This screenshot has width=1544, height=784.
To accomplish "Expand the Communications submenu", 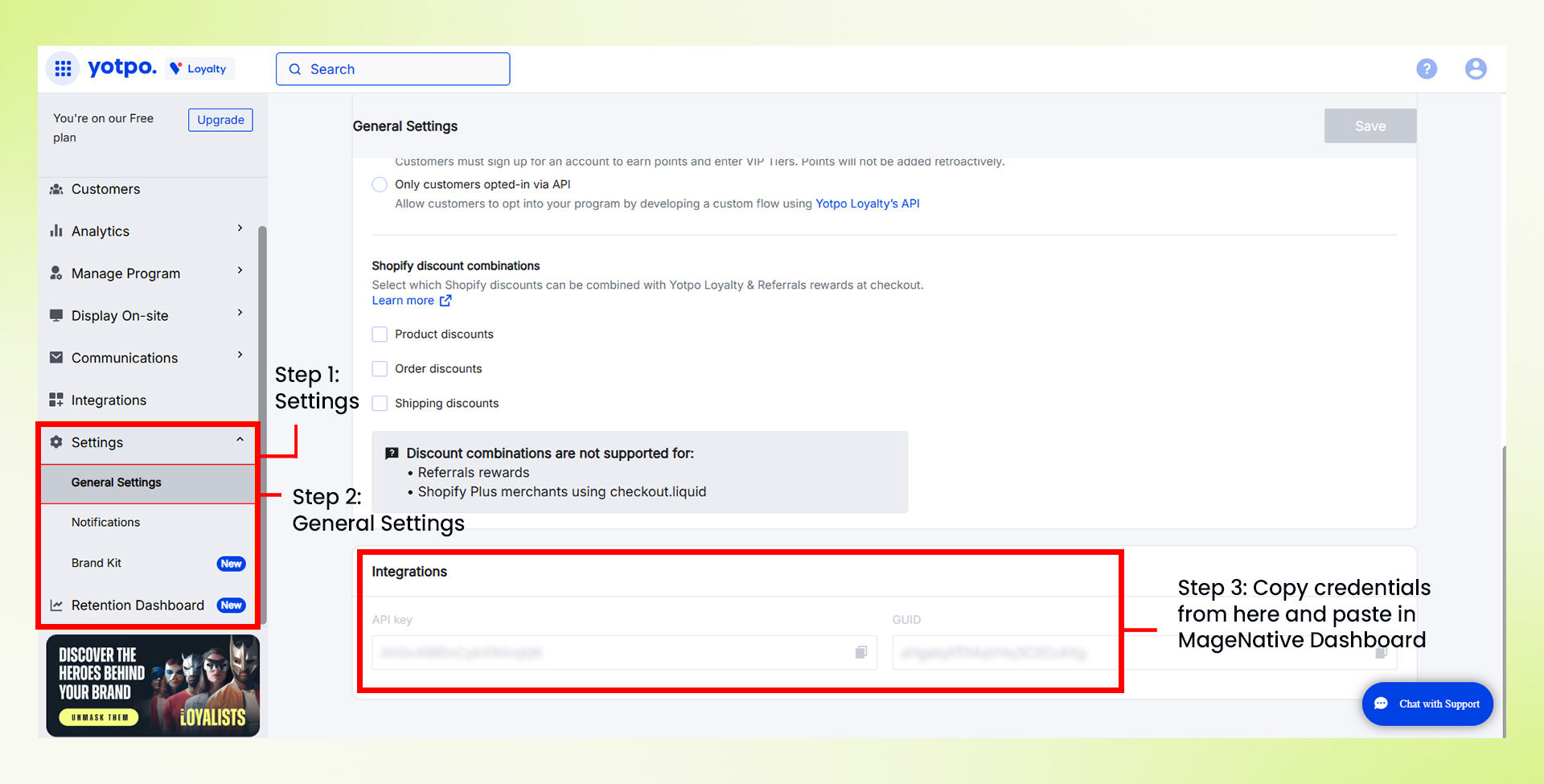I will click(239, 355).
